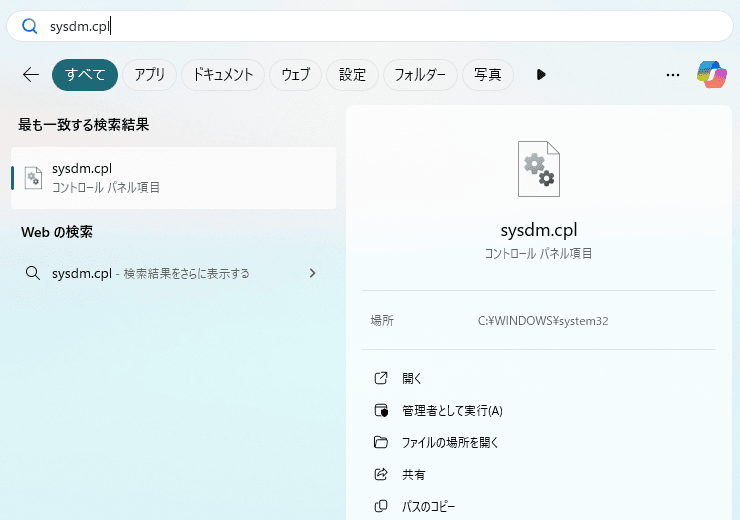
Task: Click the large sysdm.cpl gear icon
Action: pyautogui.click(x=539, y=169)
